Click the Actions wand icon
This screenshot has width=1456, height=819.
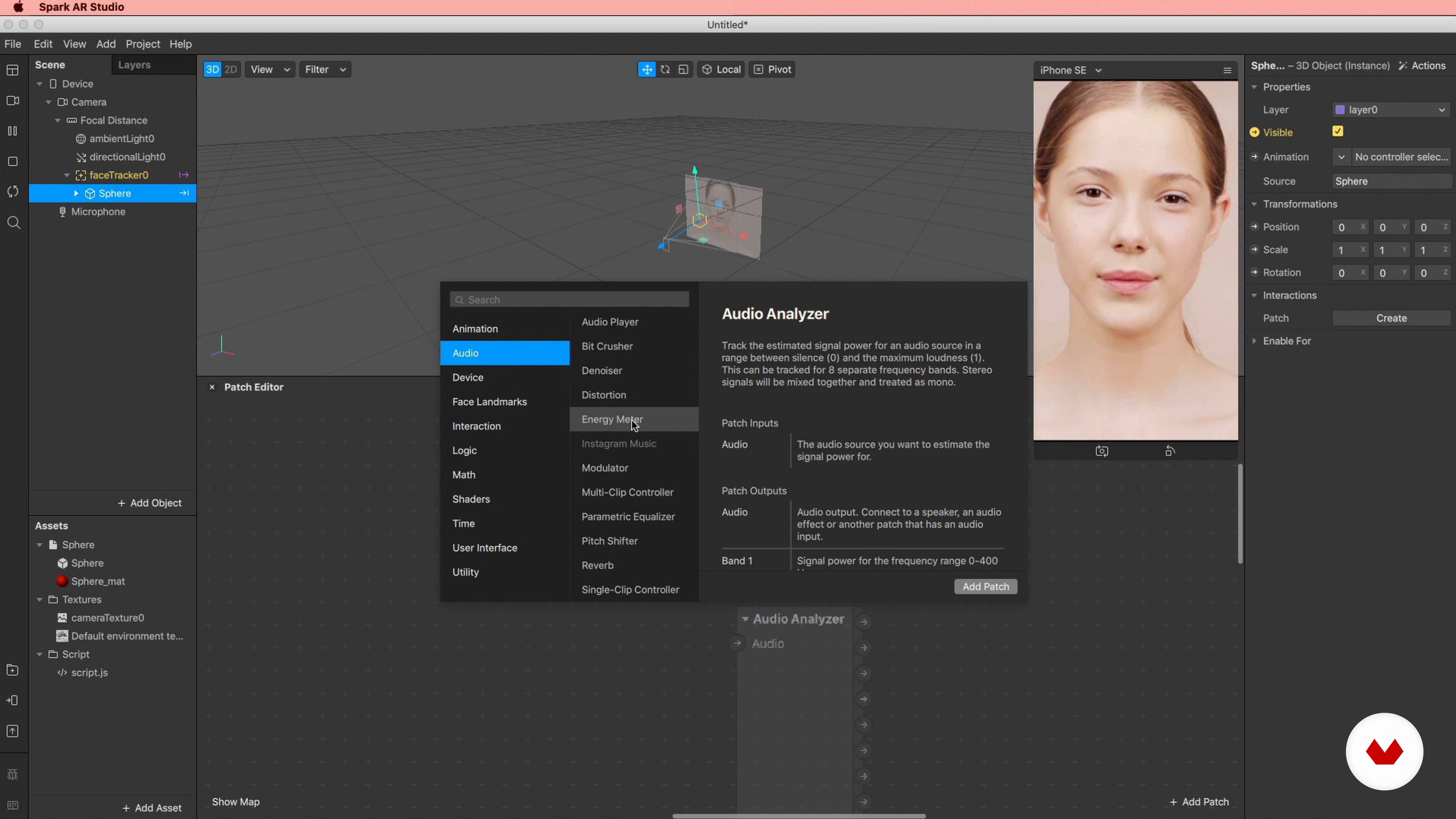click(x=1403, y=66)
